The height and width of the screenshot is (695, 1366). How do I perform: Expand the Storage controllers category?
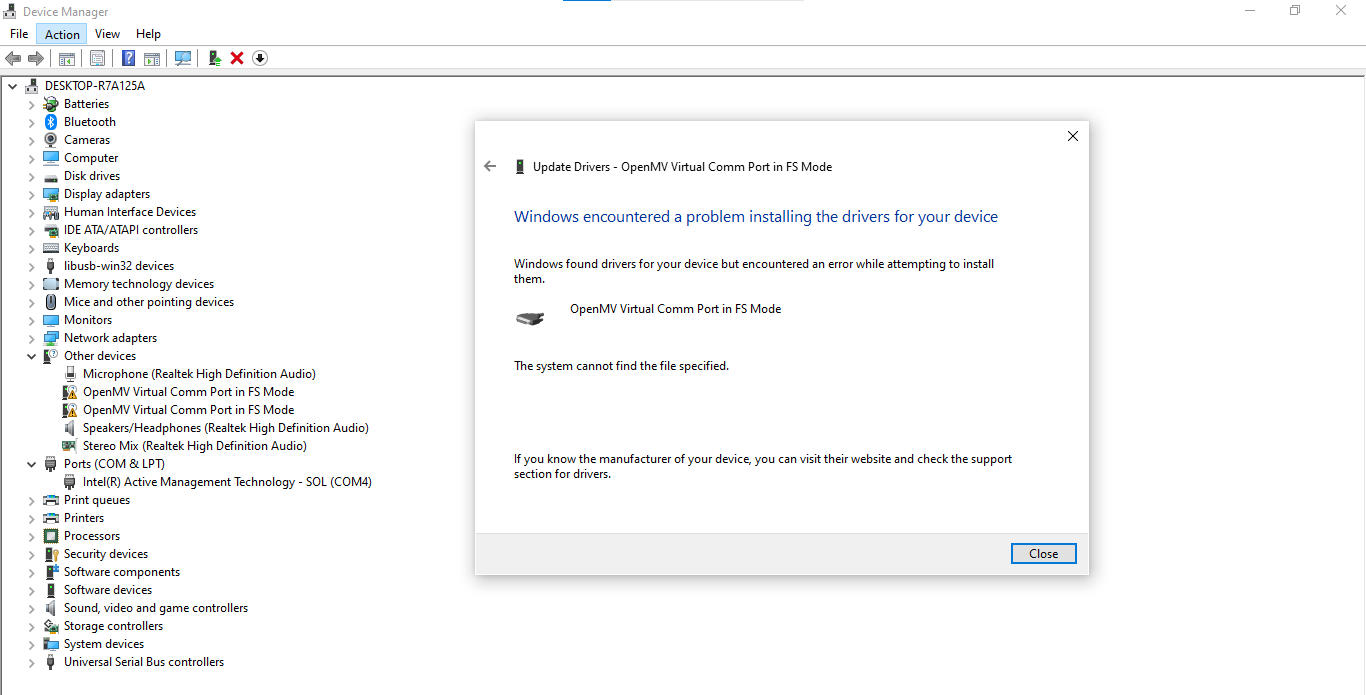click(x=31, y=626)
